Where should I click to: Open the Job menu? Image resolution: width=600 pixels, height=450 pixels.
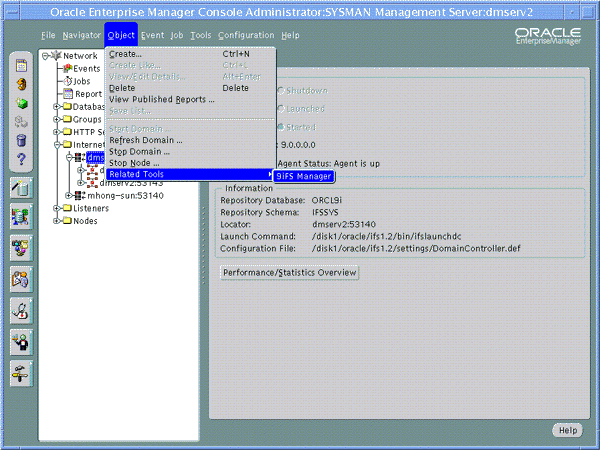177,35
